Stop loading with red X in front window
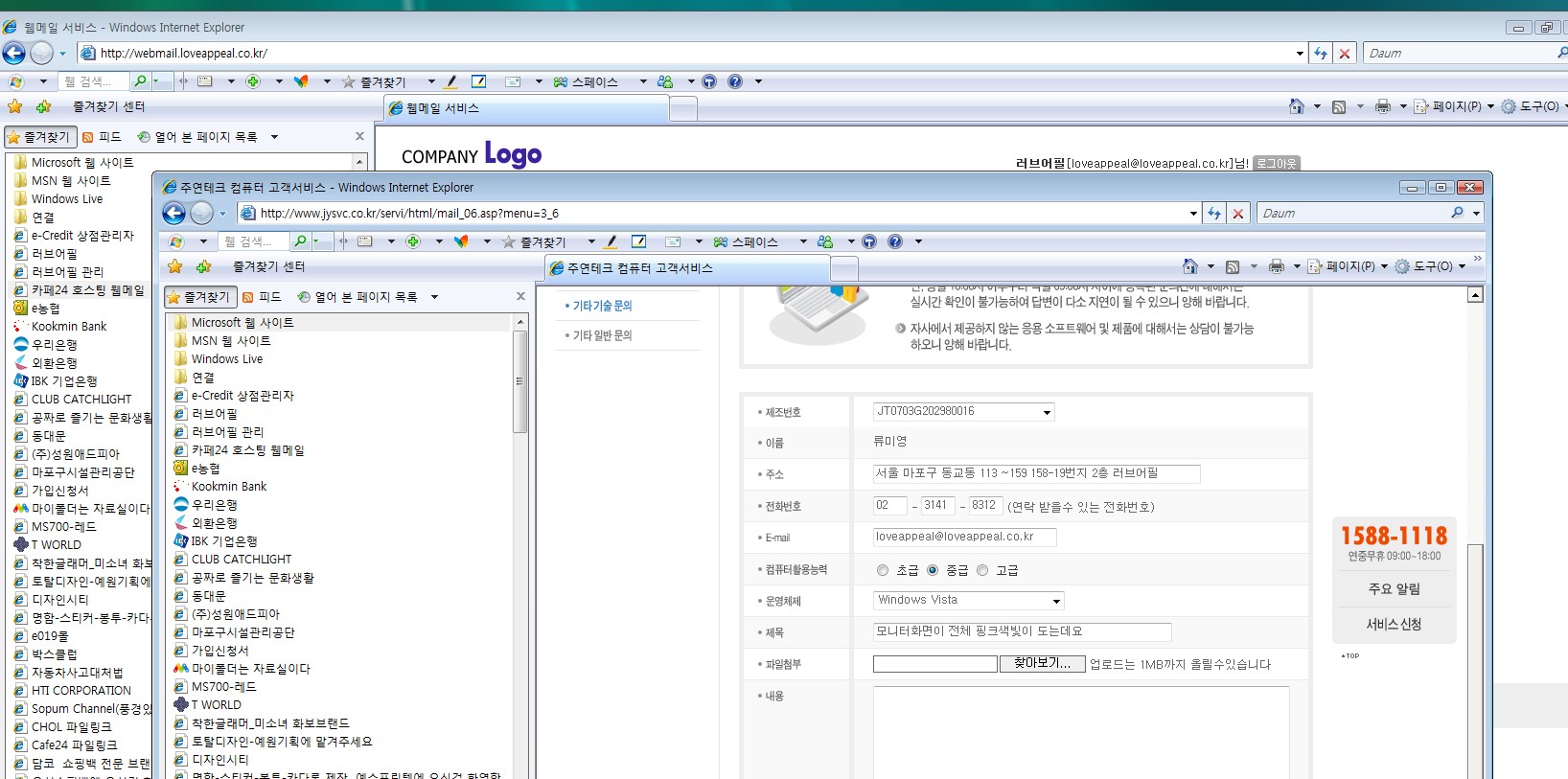Screen dimensions: 1568x779 click(1238, 213)
